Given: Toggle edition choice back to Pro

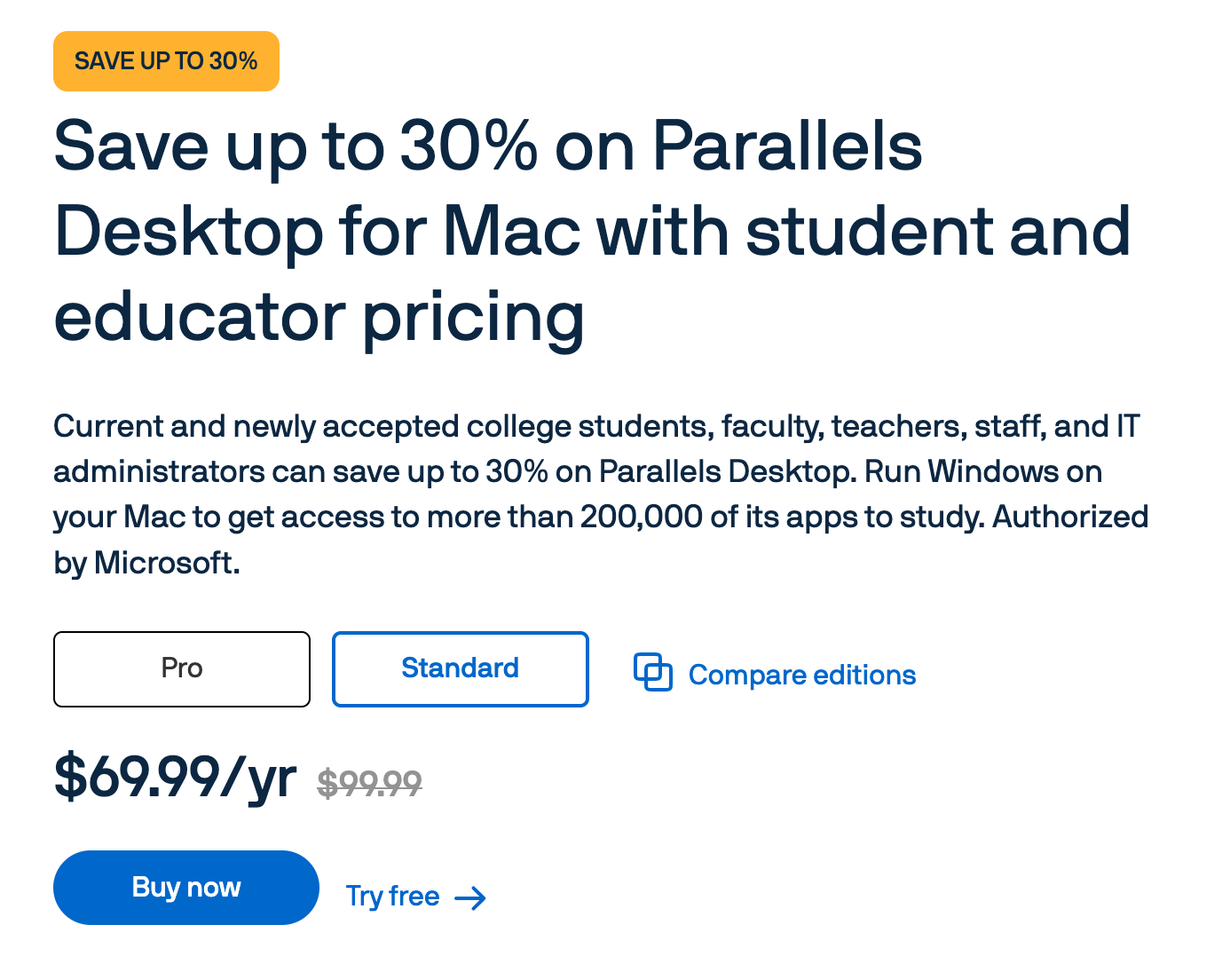Looking at the screenshot, I should point(181,668).
